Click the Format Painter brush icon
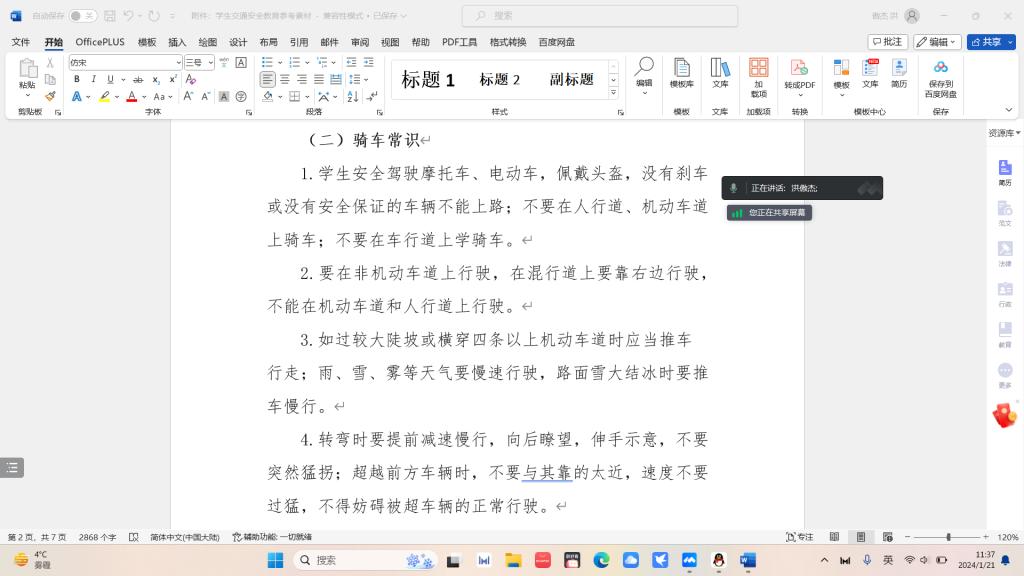This screenshot has width=1024, height=576. pos(50,97)
